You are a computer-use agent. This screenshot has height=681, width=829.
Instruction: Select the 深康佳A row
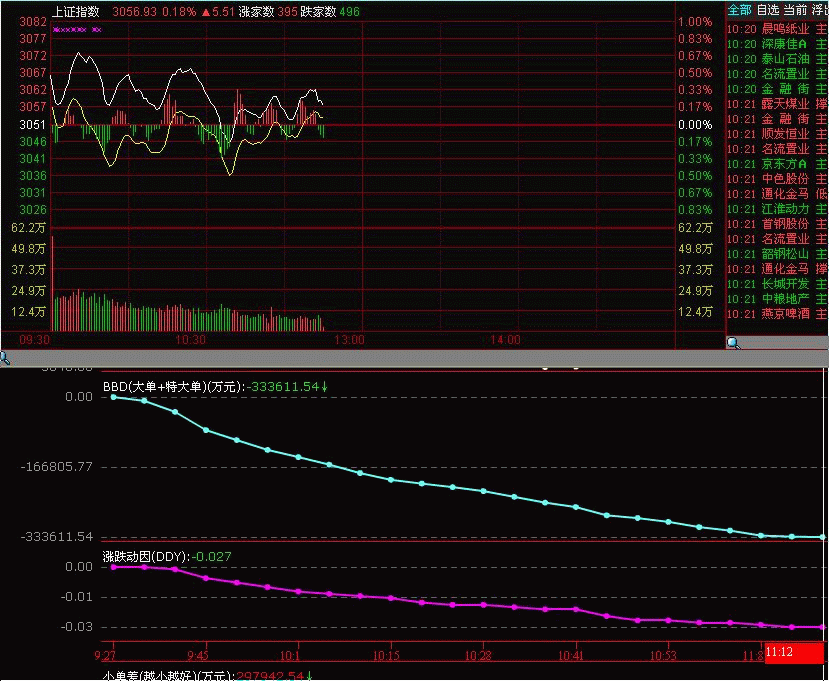[x=777, y=44]
